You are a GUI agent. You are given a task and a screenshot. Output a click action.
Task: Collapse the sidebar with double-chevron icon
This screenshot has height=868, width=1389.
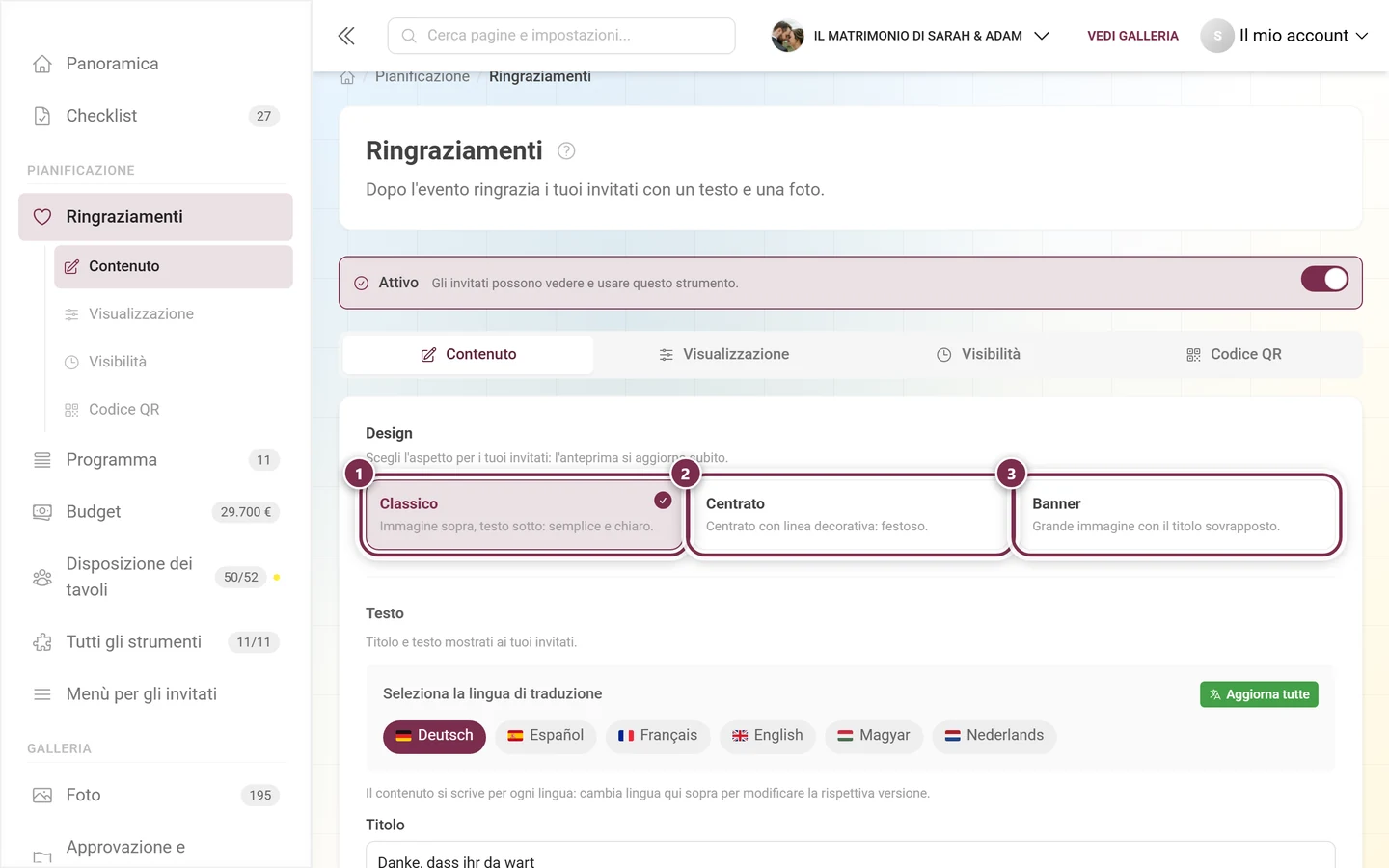coord(346,36)
